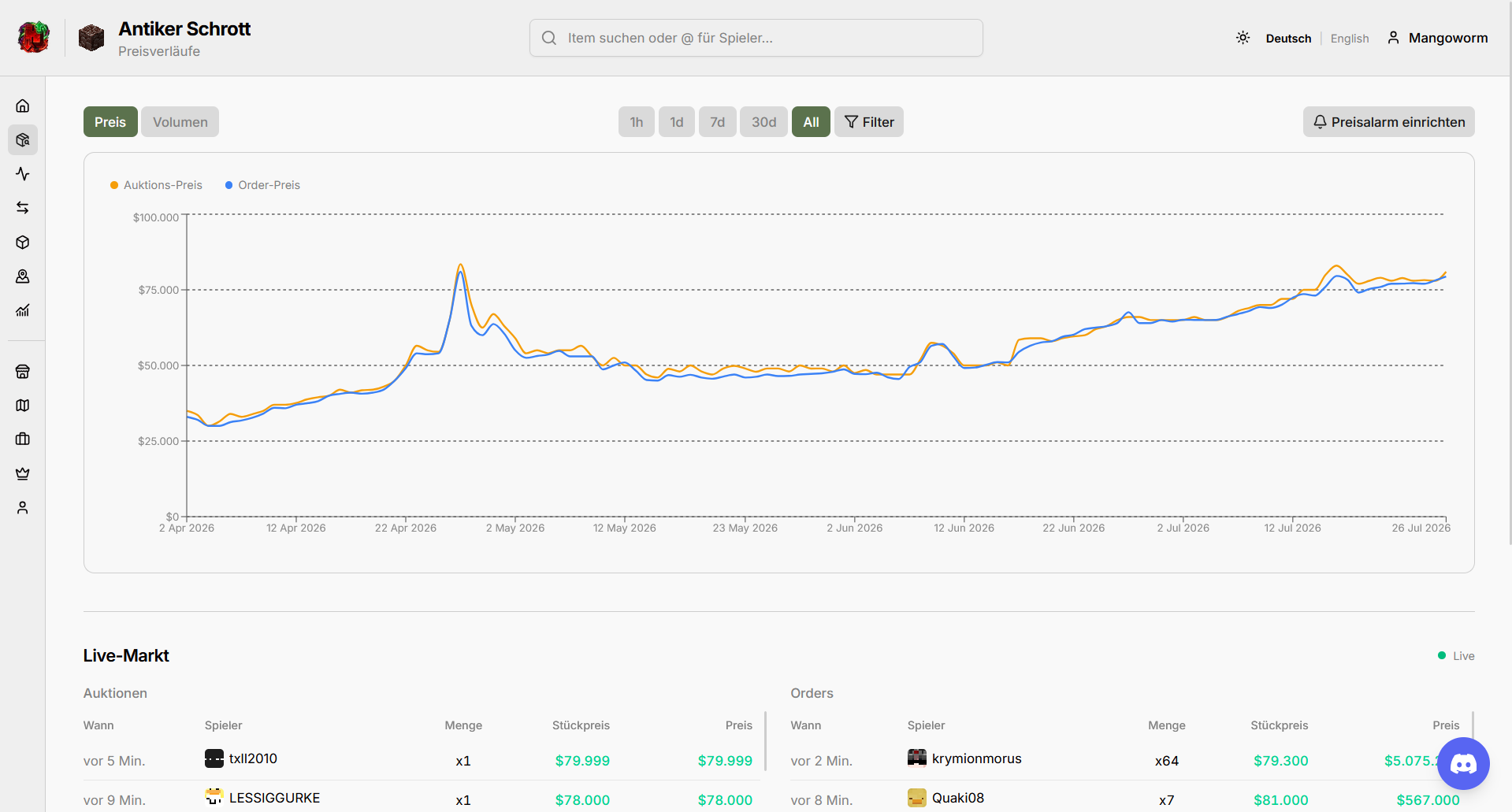Select the 7d time range
The height and width of the screenshot is (812, 1512).
pyautogui.click(x=717, y=122)
